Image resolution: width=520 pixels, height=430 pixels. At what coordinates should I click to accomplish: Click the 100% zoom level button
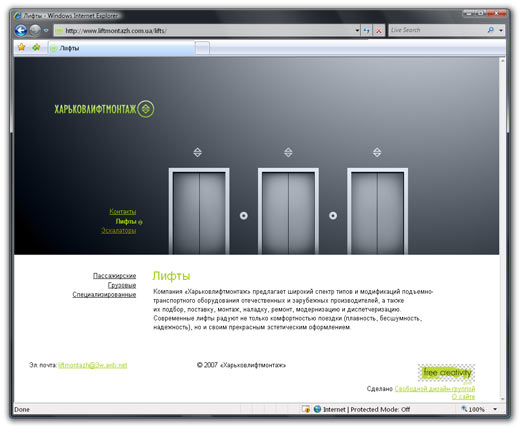(x=473, y=409)
